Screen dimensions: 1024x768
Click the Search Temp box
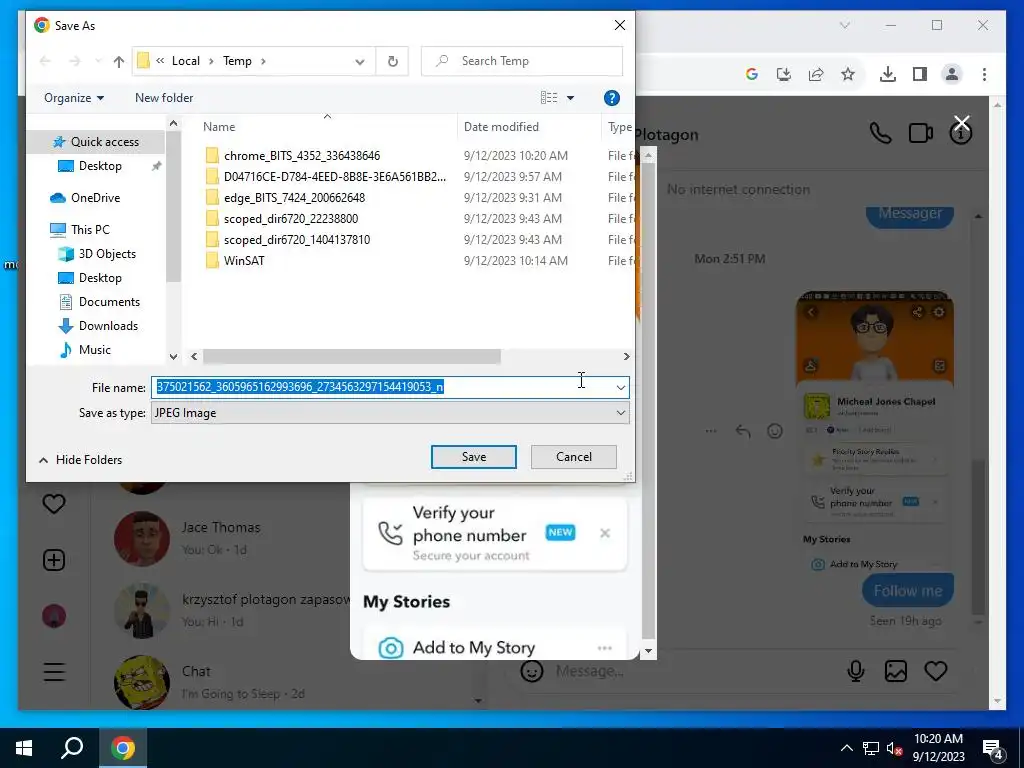522,61
